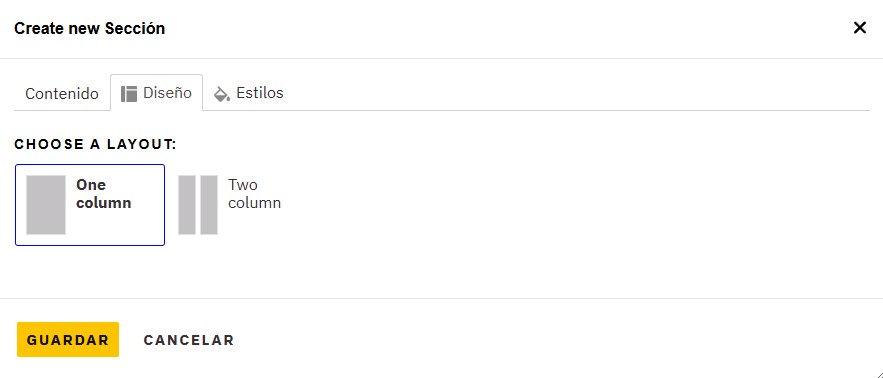This screenshot has height=378, width=883.
Task: Click right bar of Two column icon
Action: [x=209, y=204]
